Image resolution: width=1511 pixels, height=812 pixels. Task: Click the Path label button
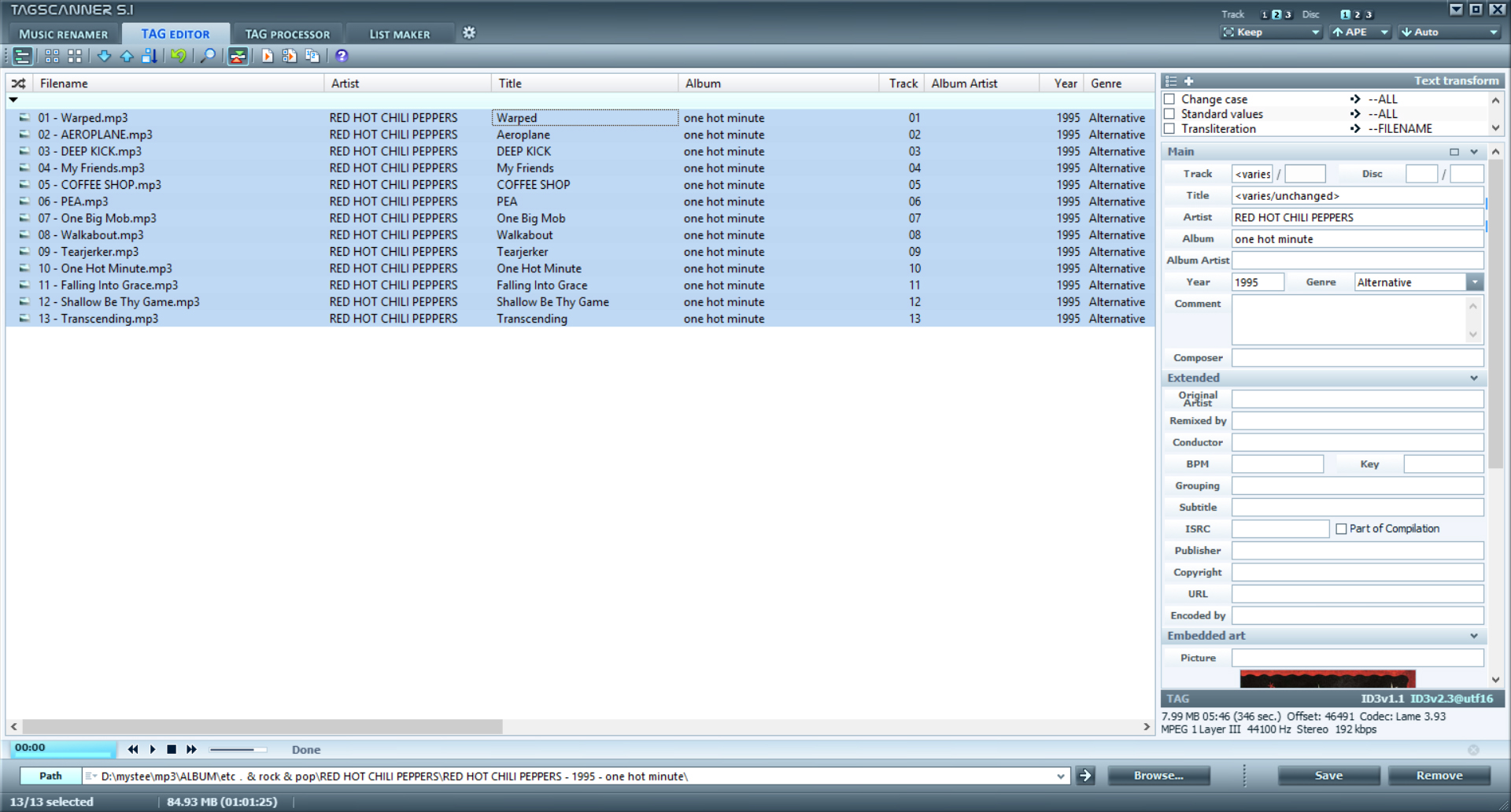pos(50,776)
